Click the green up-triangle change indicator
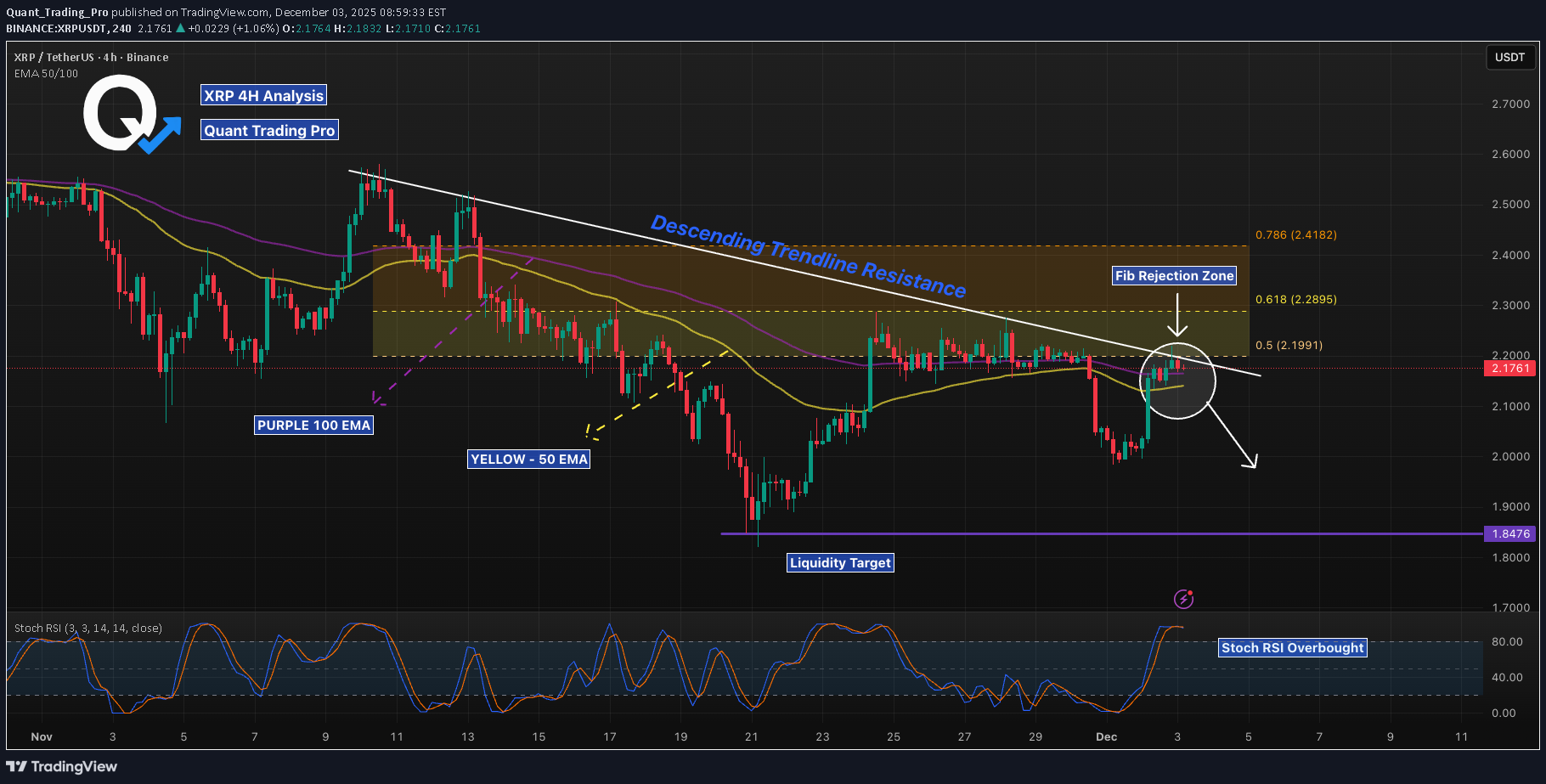 point(178,28)
